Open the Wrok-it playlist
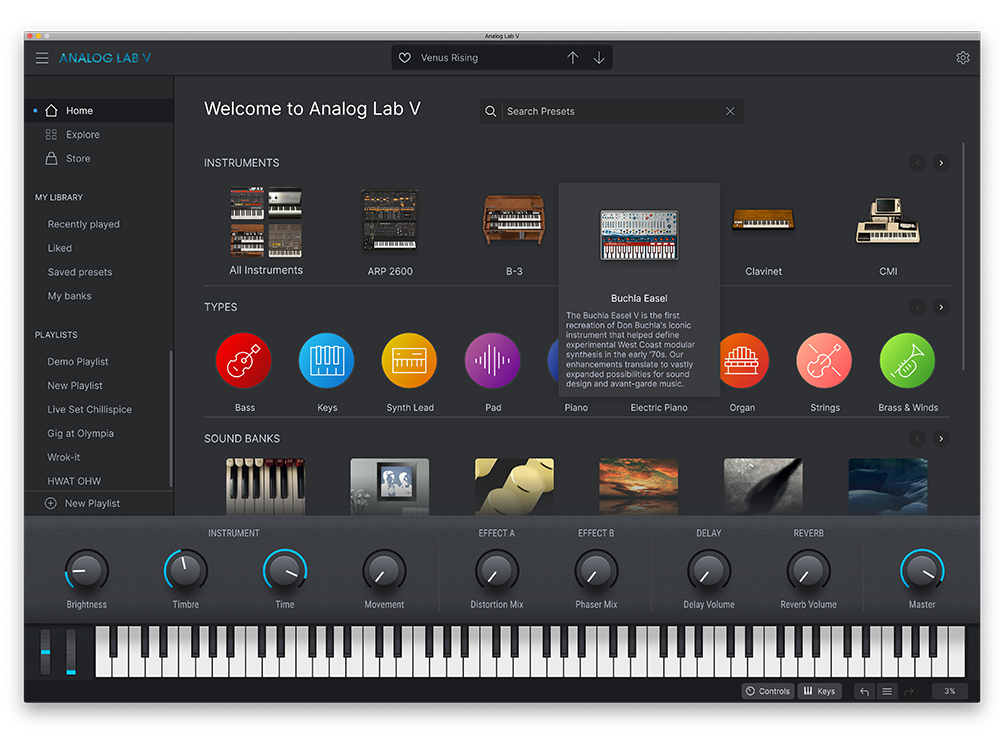This screenshot has height=749, width=1004. pyautogui.click(x=63, y=457)
